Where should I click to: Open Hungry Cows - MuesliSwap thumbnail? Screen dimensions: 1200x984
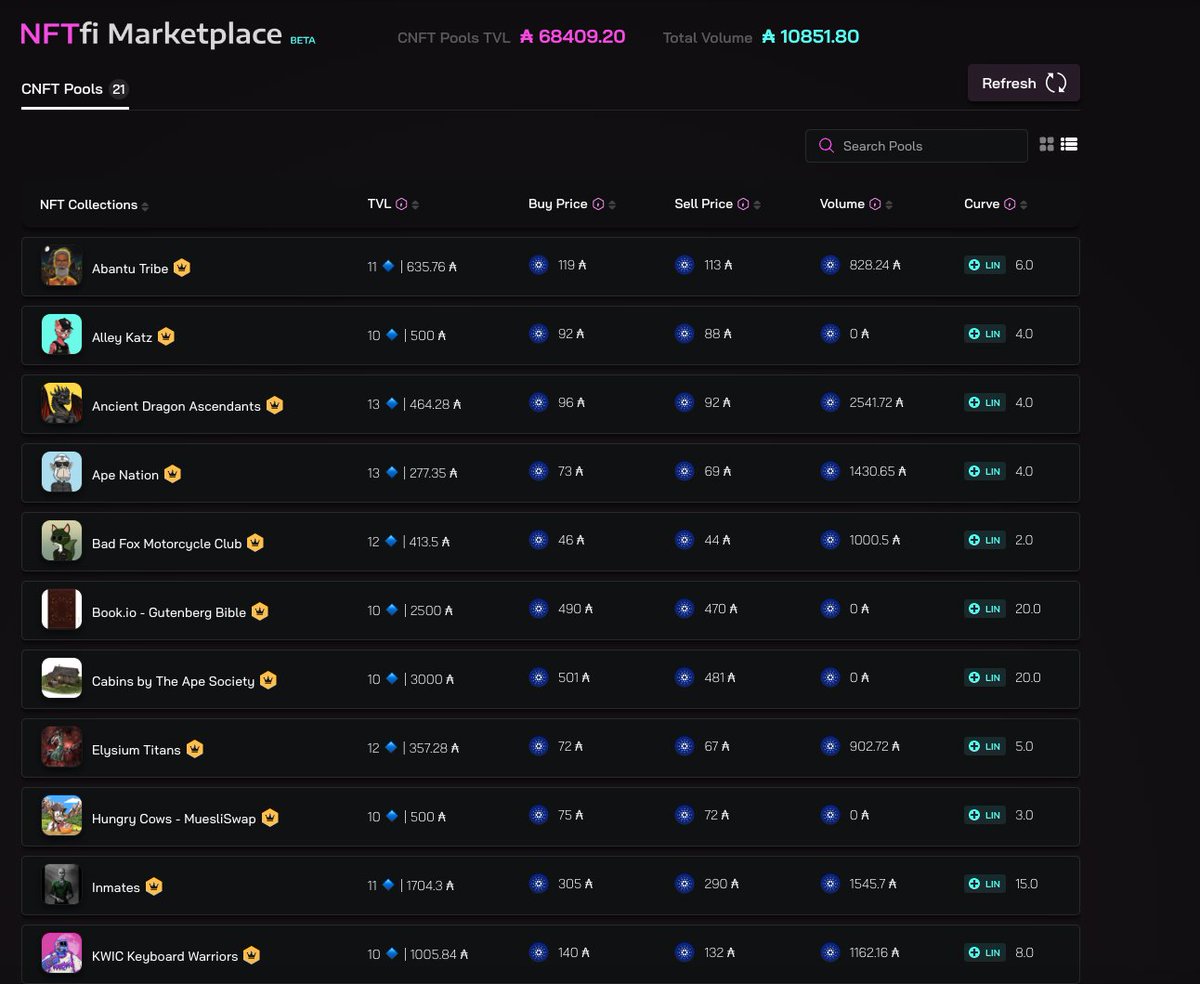click(x=62, y=816)
